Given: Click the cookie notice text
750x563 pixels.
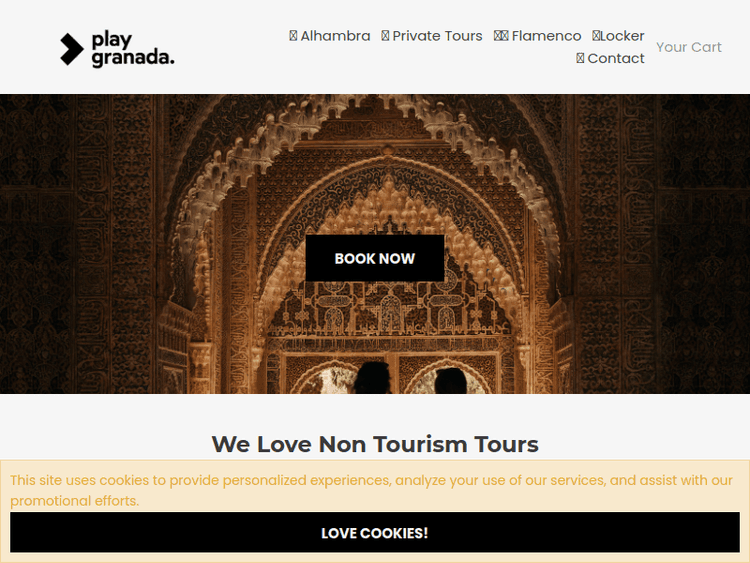Looking at the screenshot, I should (x=371, y=490).
